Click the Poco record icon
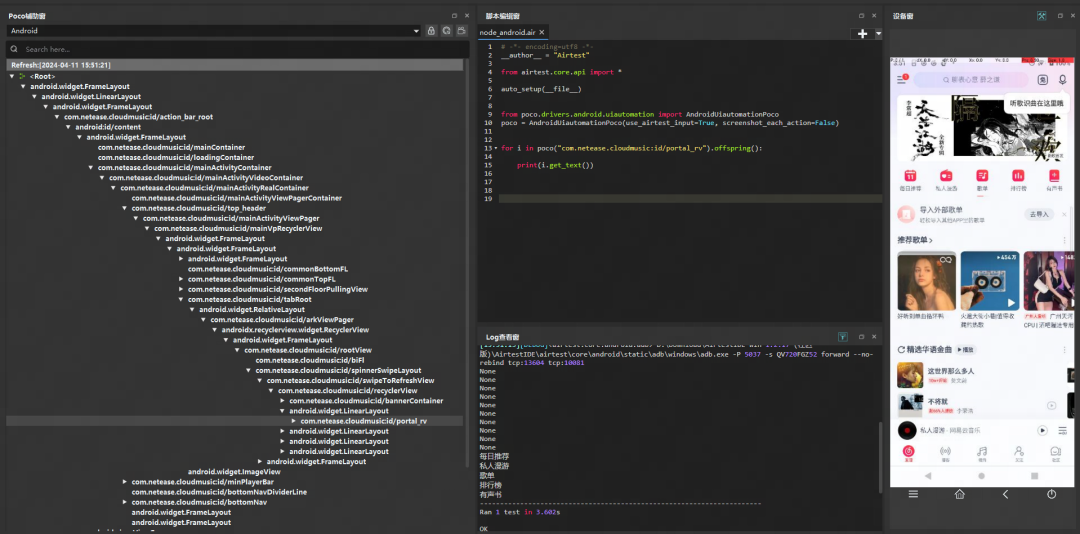Viewport: 1080px width, 534px height. pos(461,31)
